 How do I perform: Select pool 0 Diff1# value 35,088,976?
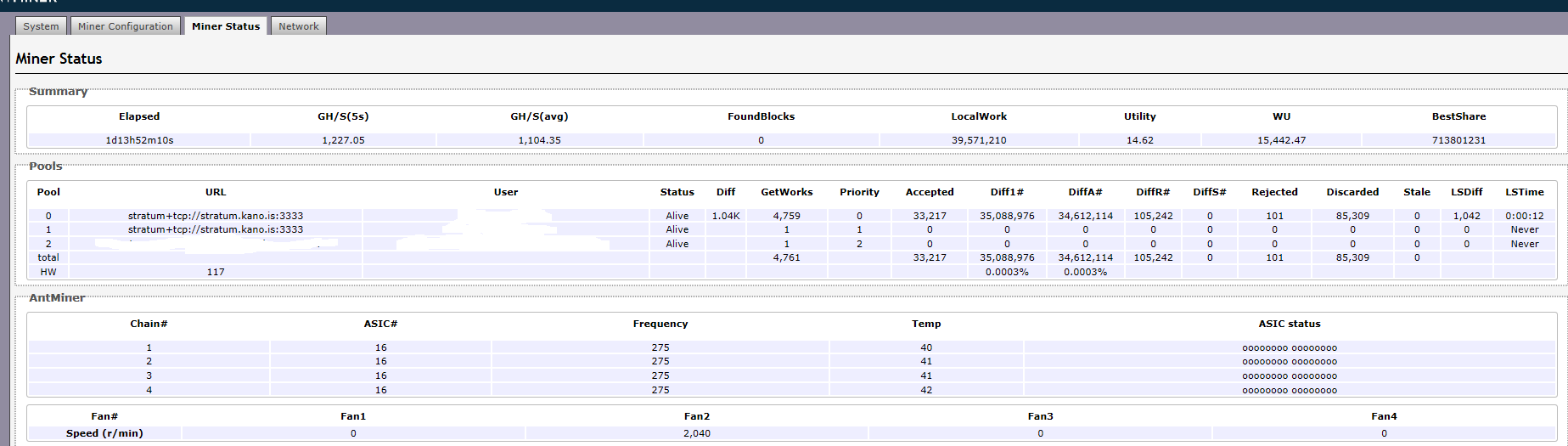[x=1007, y=216]
